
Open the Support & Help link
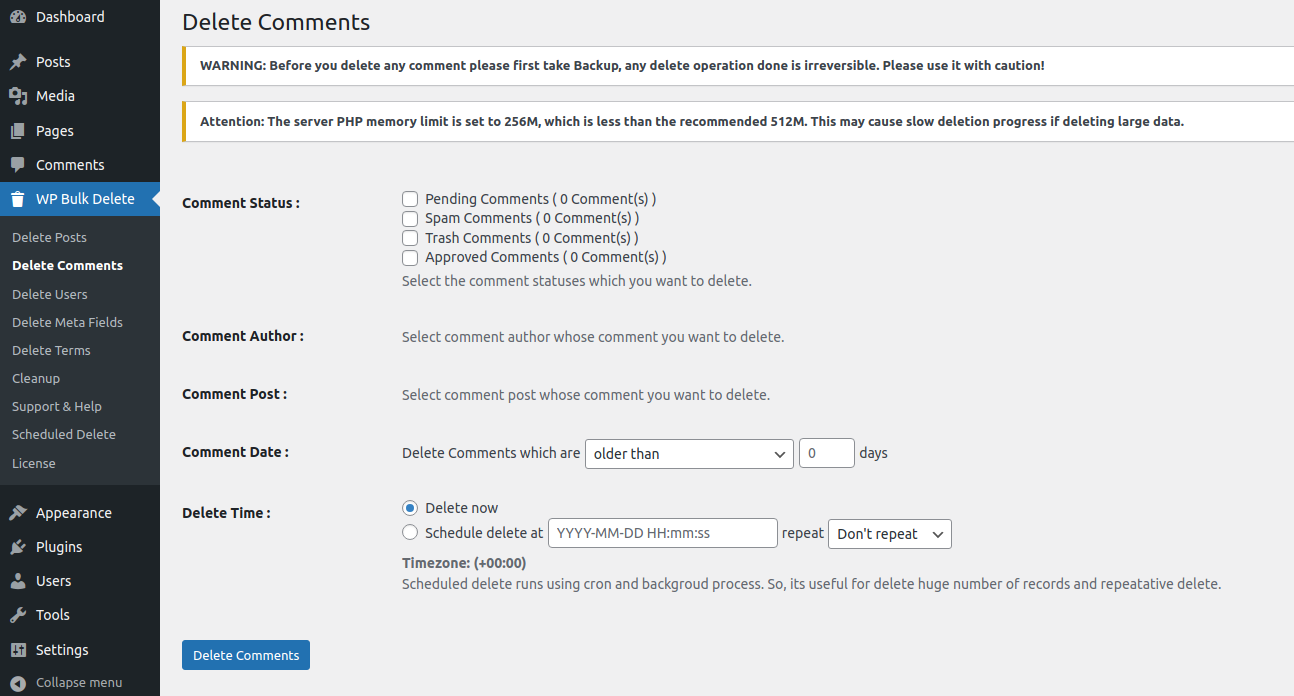pos(57,406)
